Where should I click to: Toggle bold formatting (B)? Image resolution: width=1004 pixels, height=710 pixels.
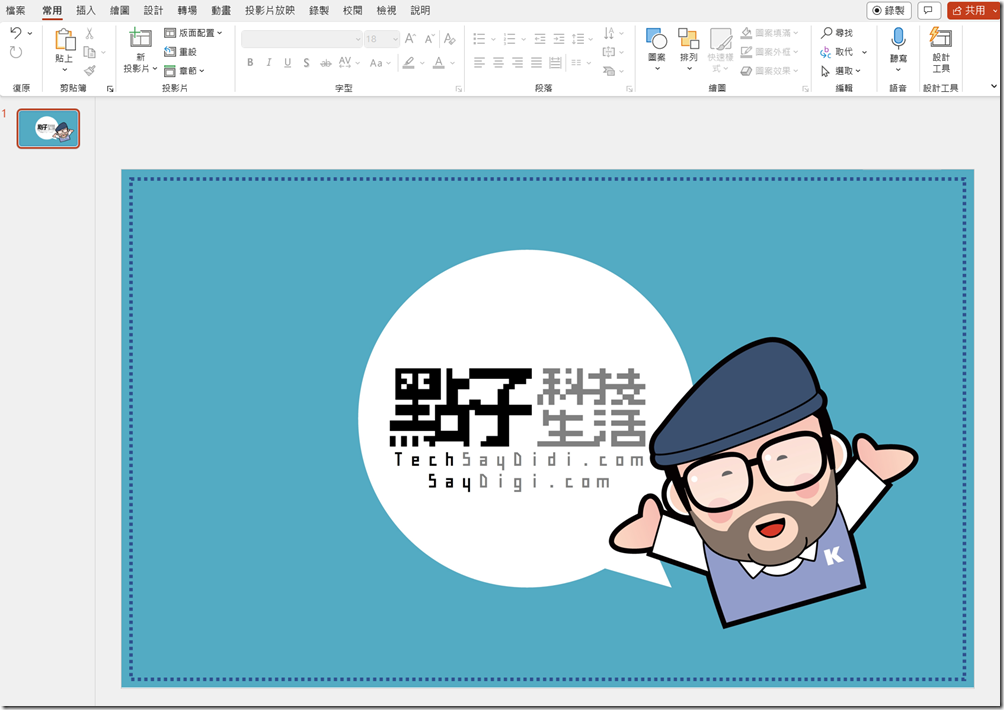250,63
